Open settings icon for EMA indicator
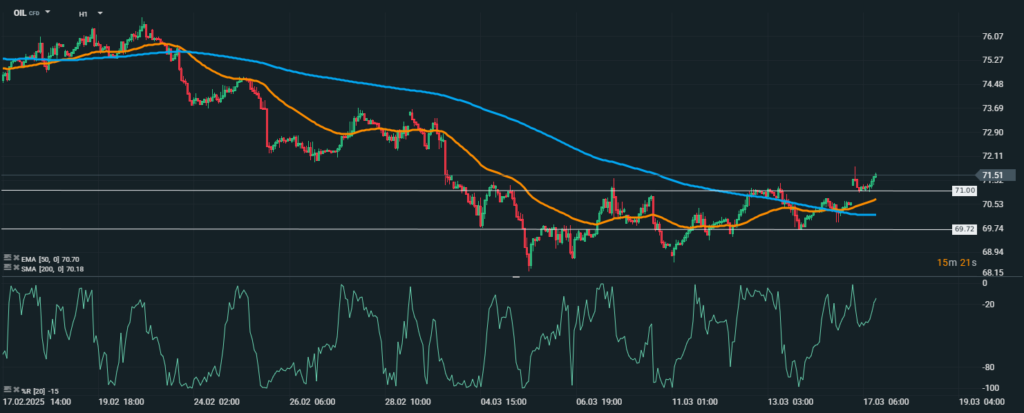1024x413 pixels. 5,258
